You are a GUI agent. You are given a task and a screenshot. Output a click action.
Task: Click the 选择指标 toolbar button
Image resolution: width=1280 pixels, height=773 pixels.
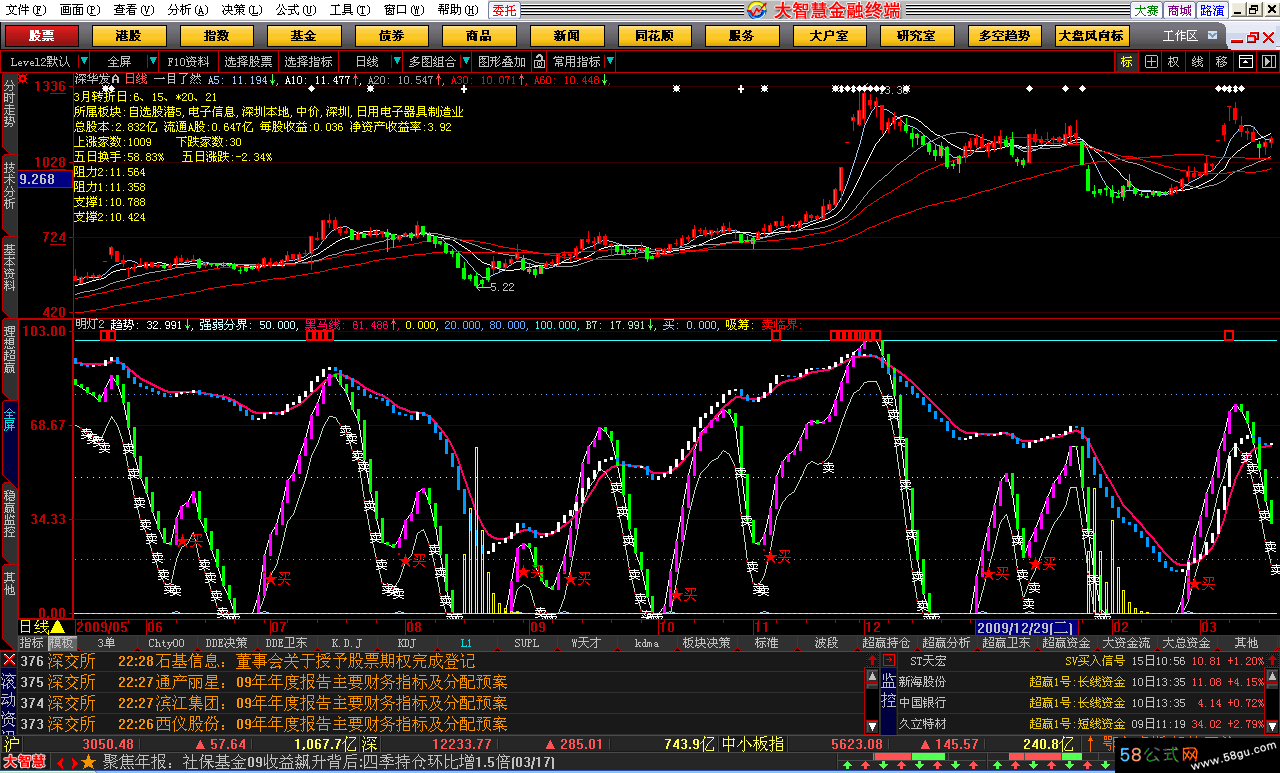coord(309,61)
